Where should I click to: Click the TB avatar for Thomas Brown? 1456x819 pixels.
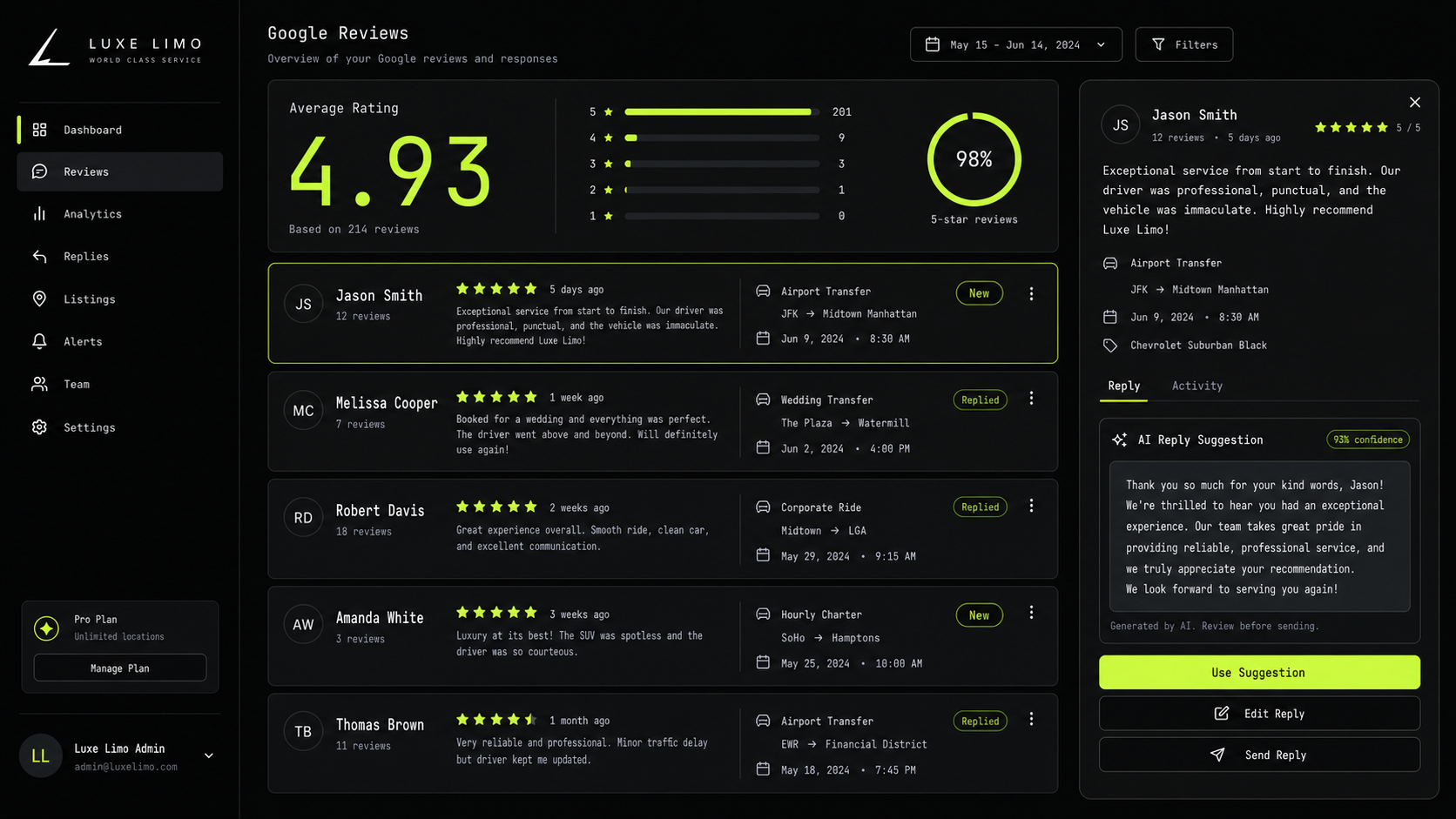click(303, 731)
